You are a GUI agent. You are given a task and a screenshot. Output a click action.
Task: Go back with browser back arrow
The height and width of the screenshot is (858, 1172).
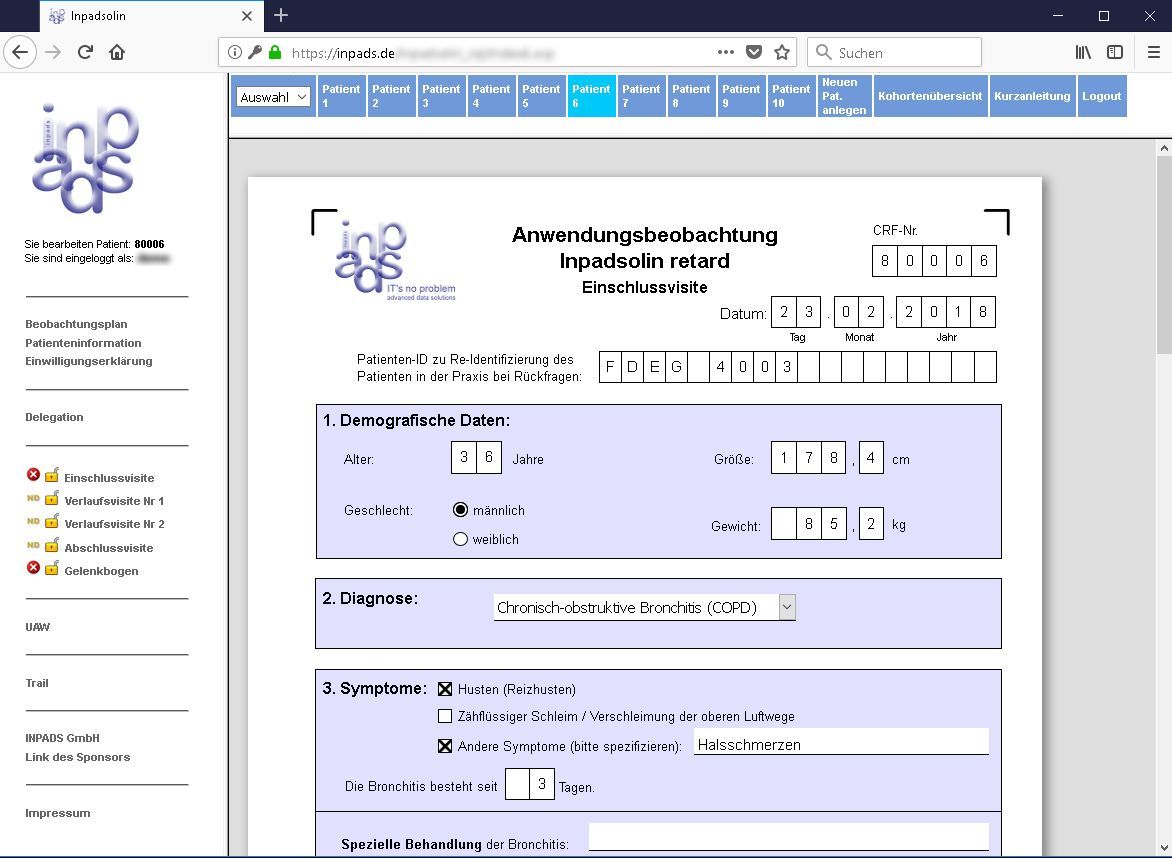[x=20, y=52]
